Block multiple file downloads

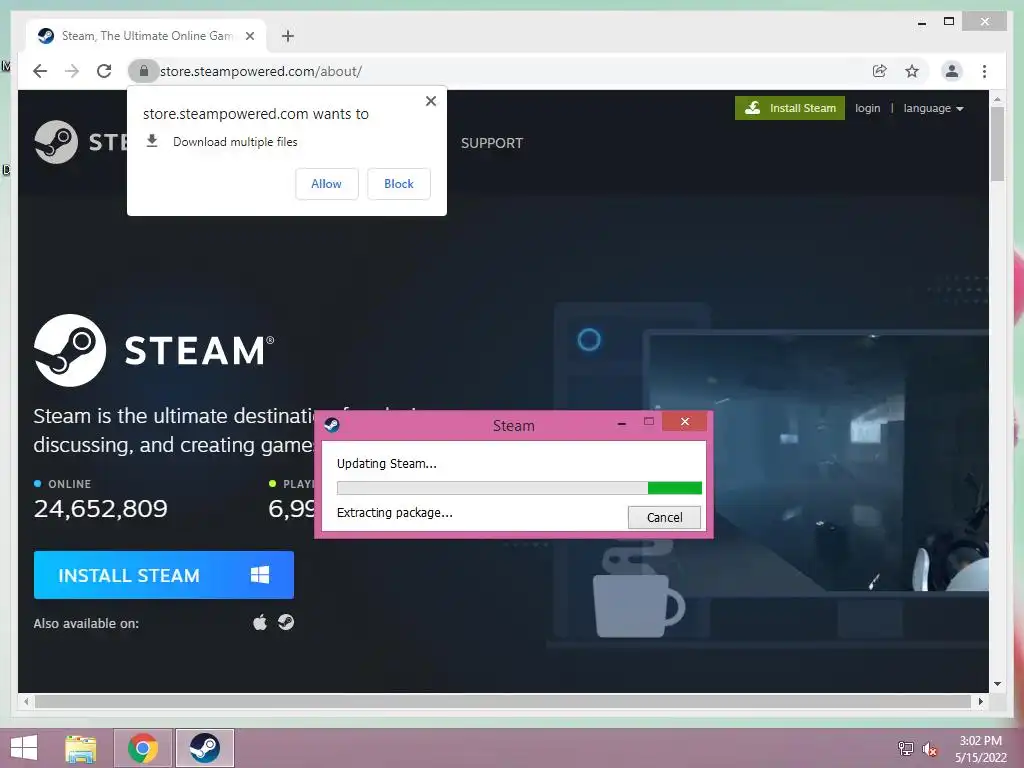[398, 184]
